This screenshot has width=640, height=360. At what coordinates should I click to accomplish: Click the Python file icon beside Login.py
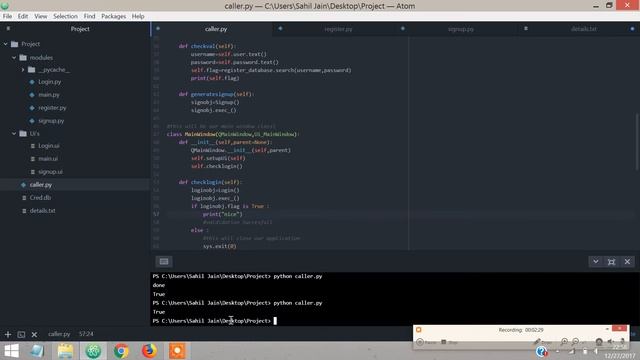tap(32, 82)
